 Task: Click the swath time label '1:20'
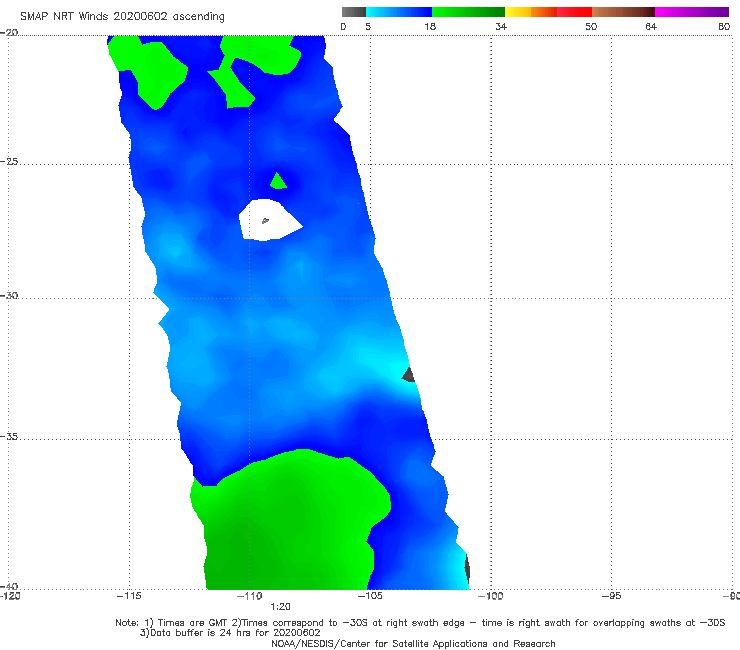[280, 607]
